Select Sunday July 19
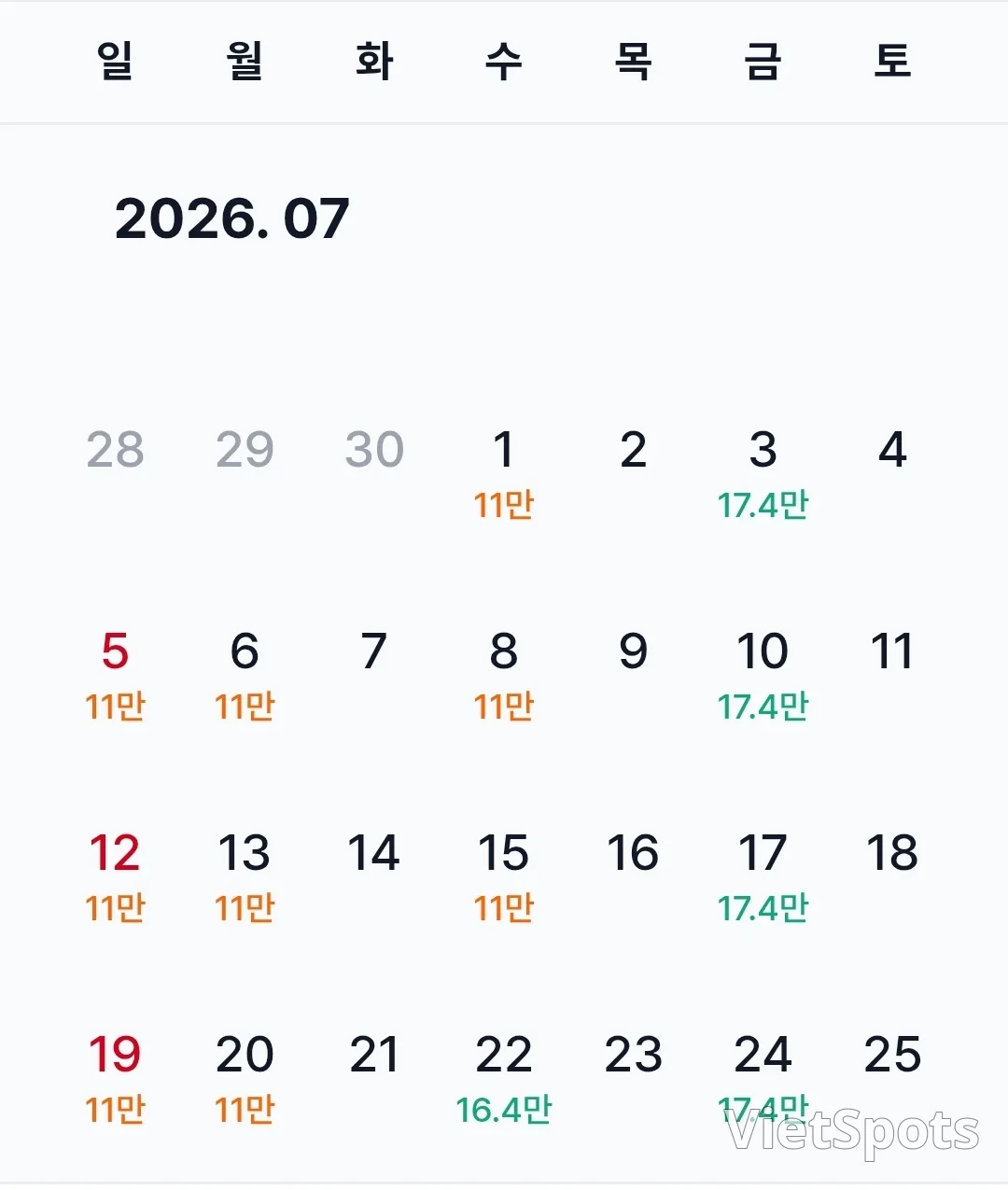The width and height of the screenshot is (1008, 1190). 115,1079
